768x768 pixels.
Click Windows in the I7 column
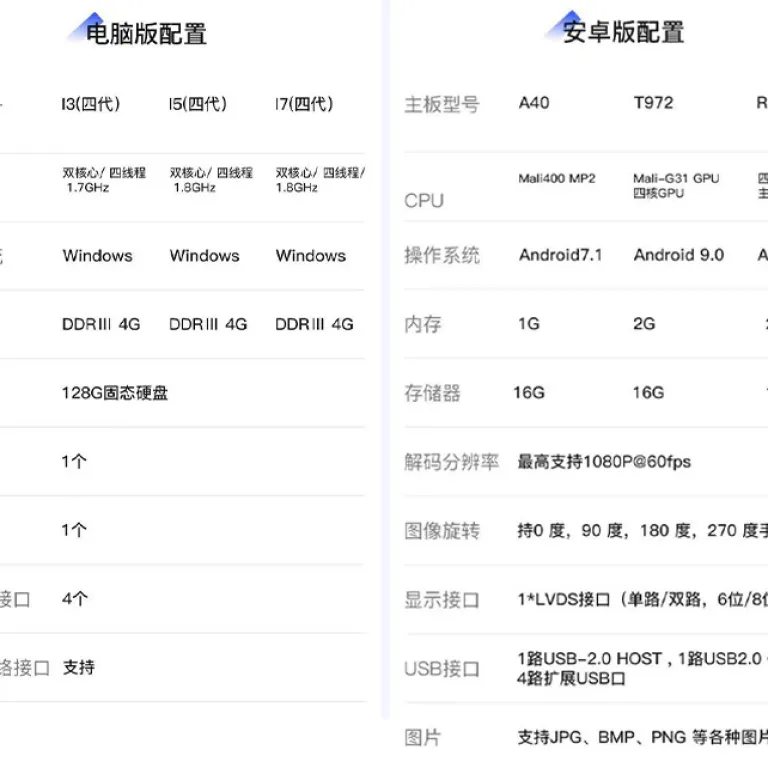coord(311,256)
